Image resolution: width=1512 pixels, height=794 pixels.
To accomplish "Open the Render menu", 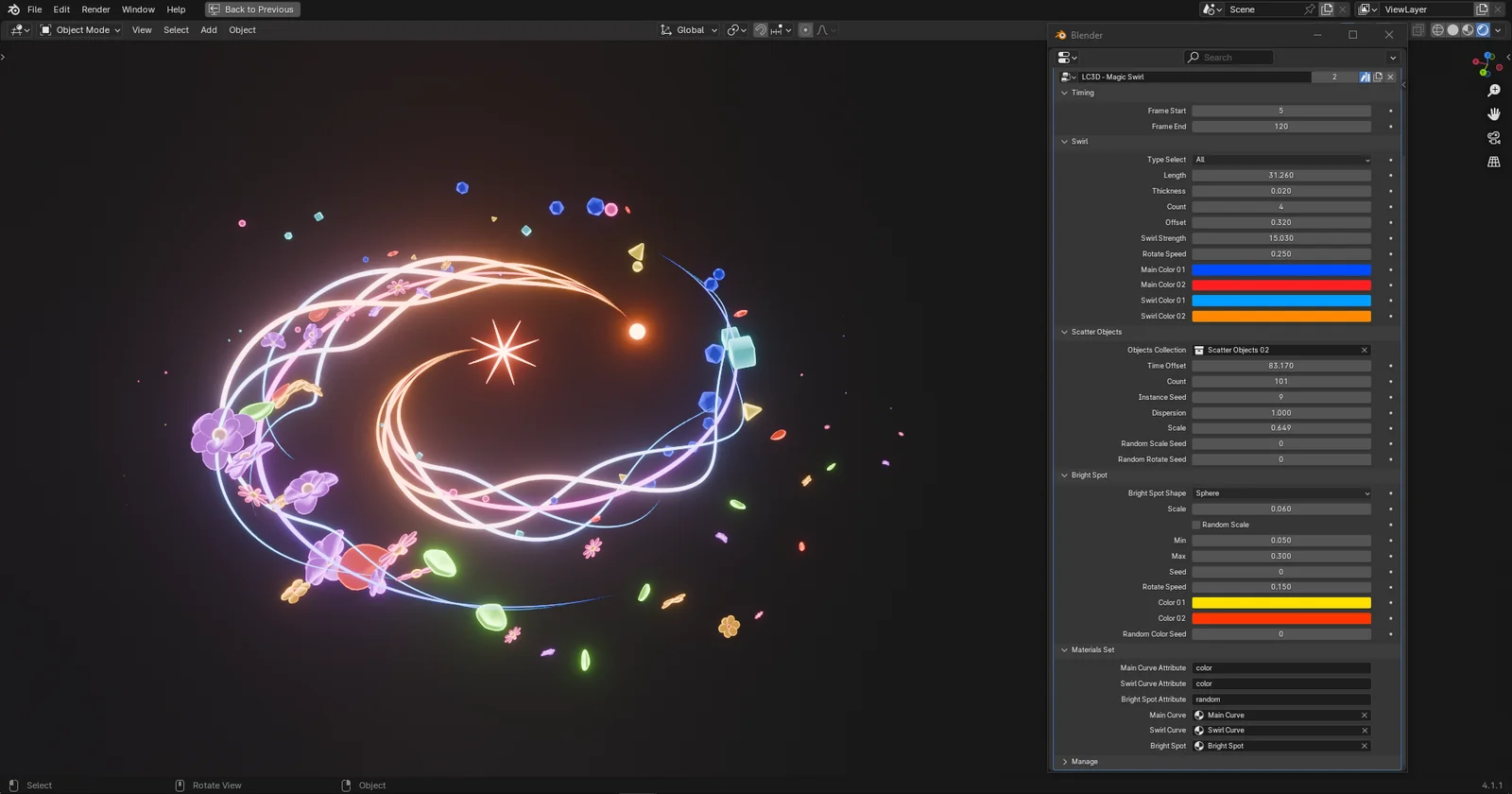I will tap(95, 9).
